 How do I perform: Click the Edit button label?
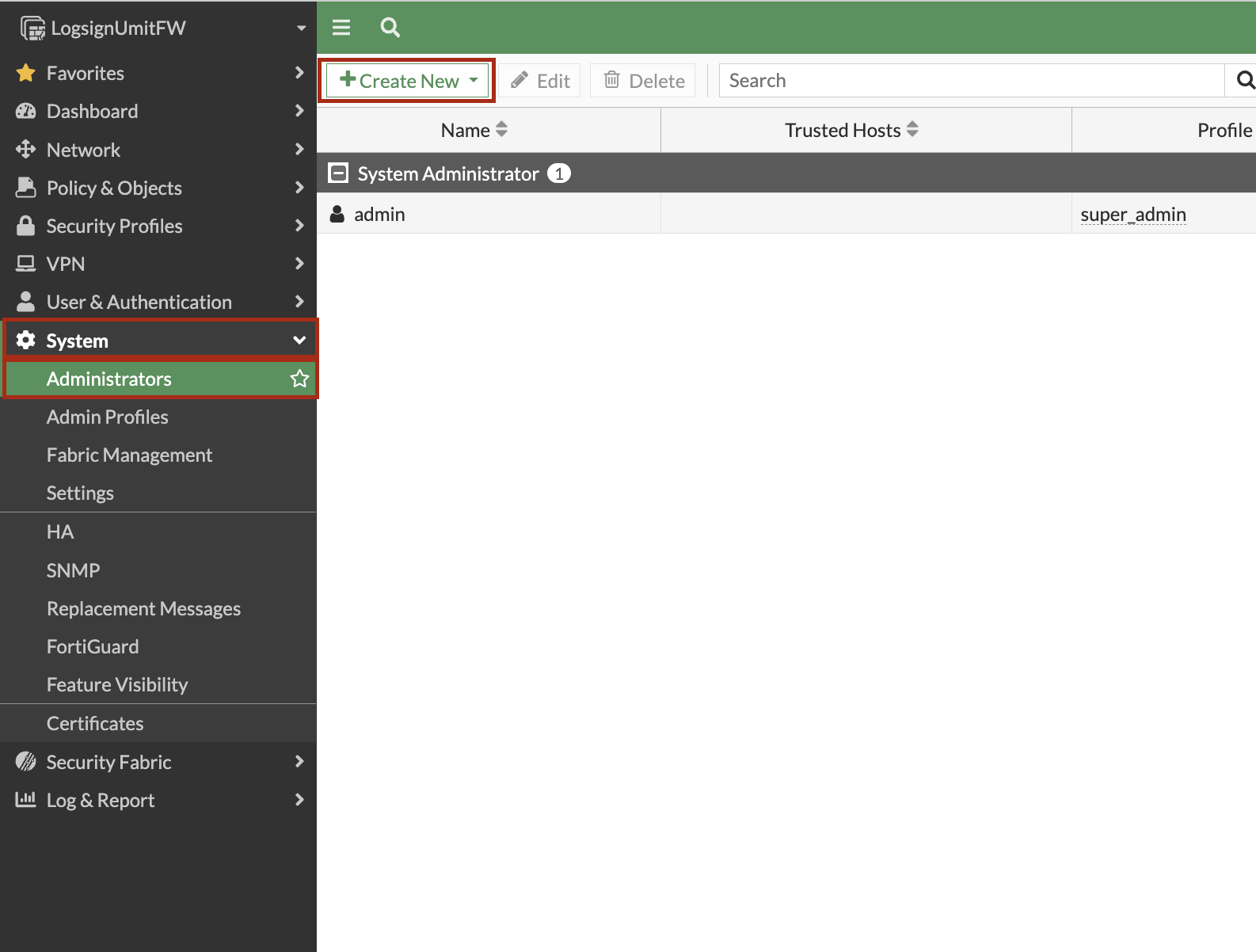pos(554,81)
